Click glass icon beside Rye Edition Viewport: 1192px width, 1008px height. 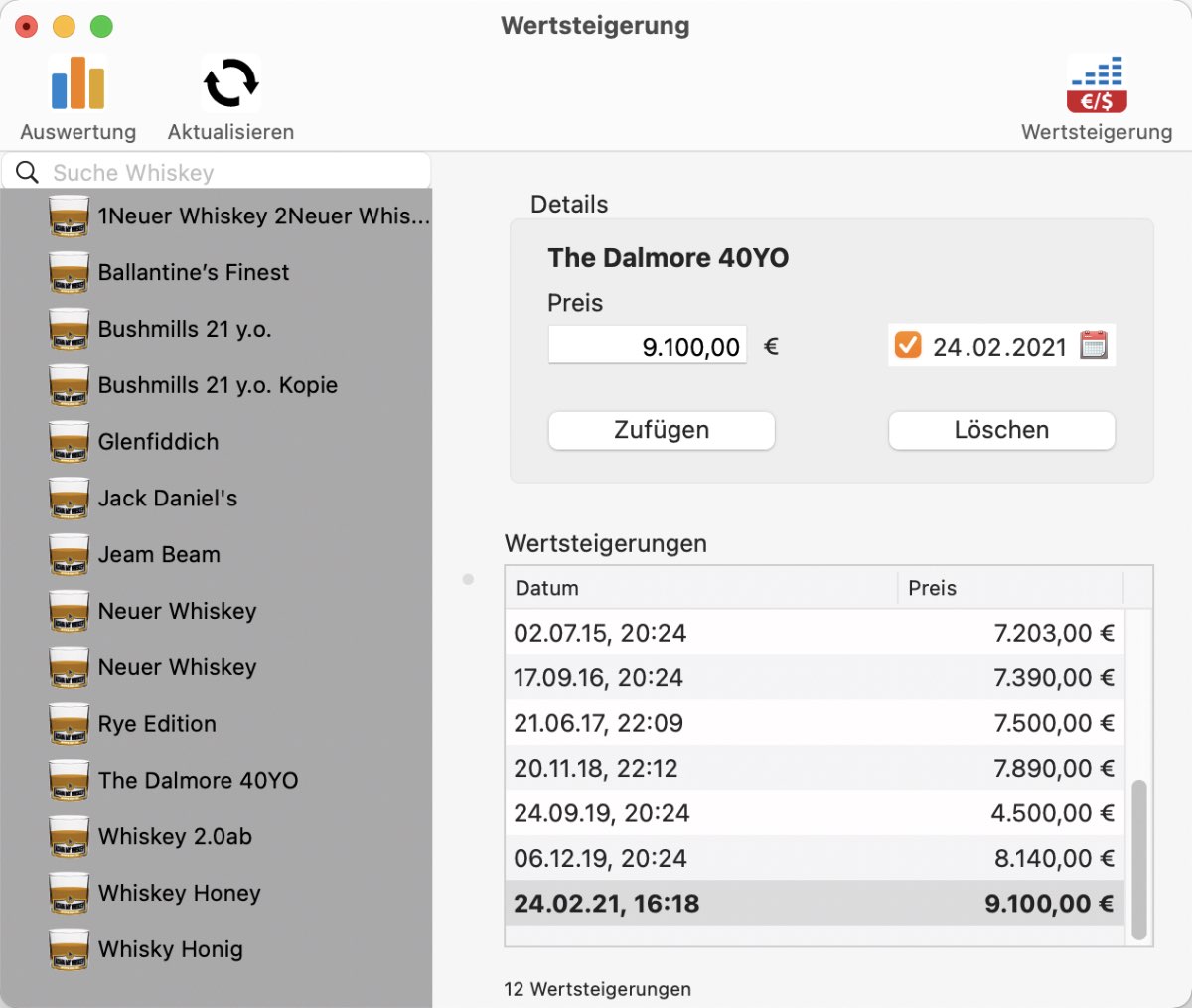(70, 724)
